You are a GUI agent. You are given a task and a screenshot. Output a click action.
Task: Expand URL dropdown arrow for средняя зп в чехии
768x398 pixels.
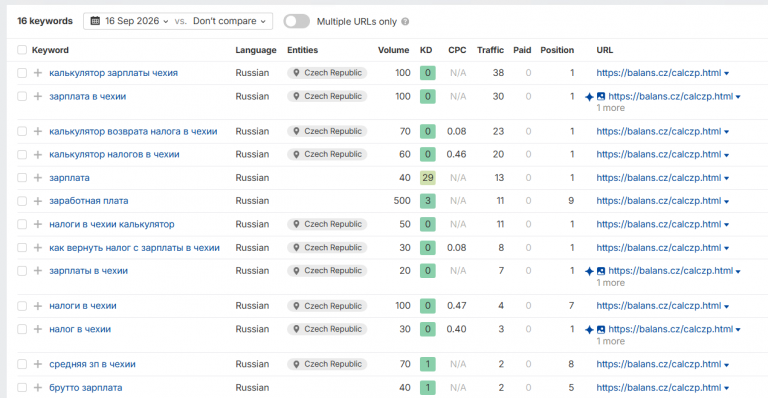(726, 365)
